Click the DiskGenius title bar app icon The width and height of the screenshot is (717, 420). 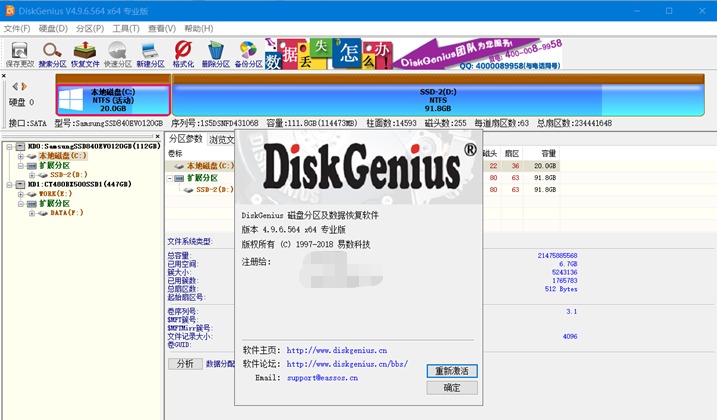[x=10, y=10]
